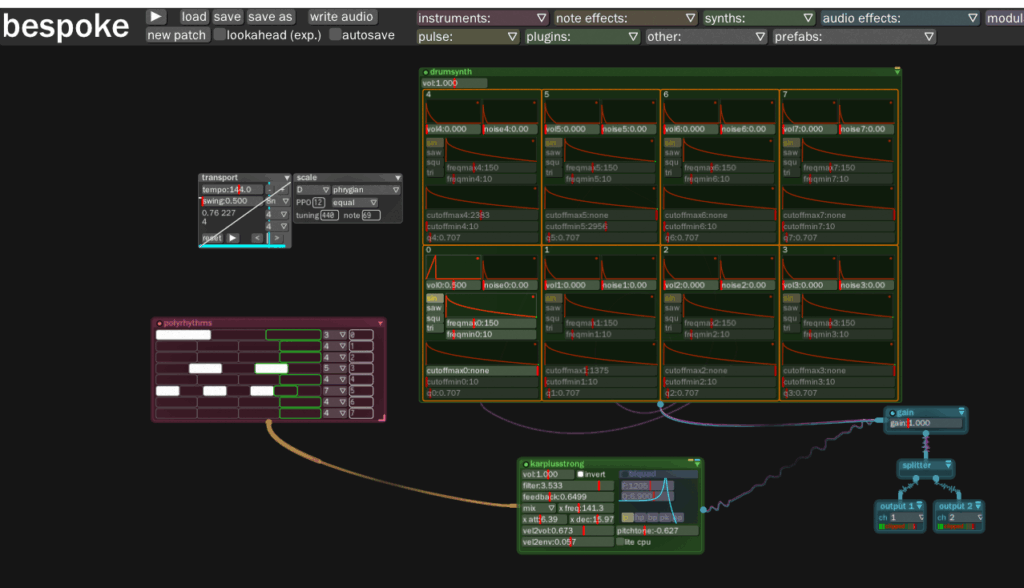Click the PPO 12 input field
The image size is (1024, 588).
pos(318,203)
